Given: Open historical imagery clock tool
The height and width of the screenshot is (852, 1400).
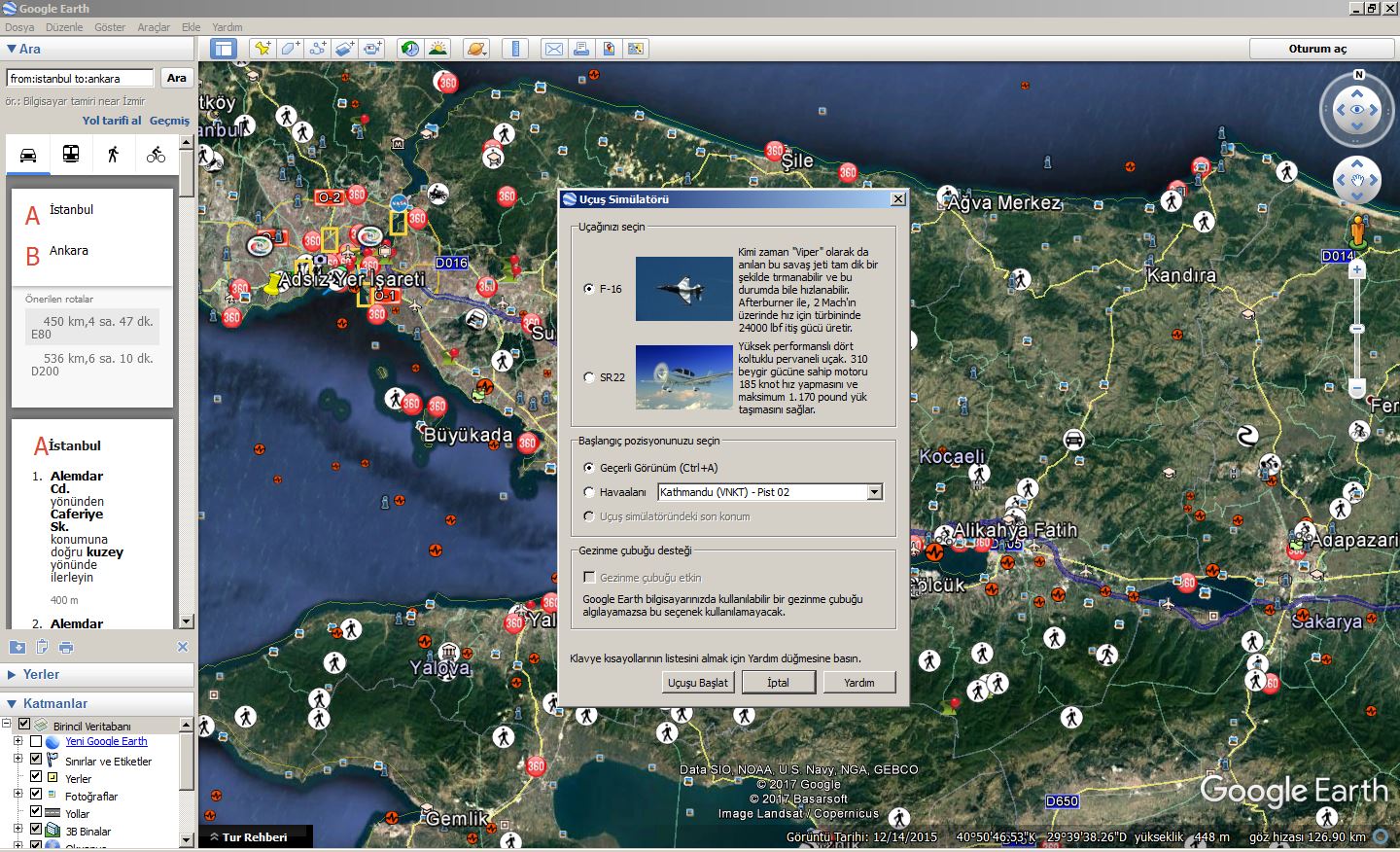Looking at the screenshot, I should (x=410, y=49).
